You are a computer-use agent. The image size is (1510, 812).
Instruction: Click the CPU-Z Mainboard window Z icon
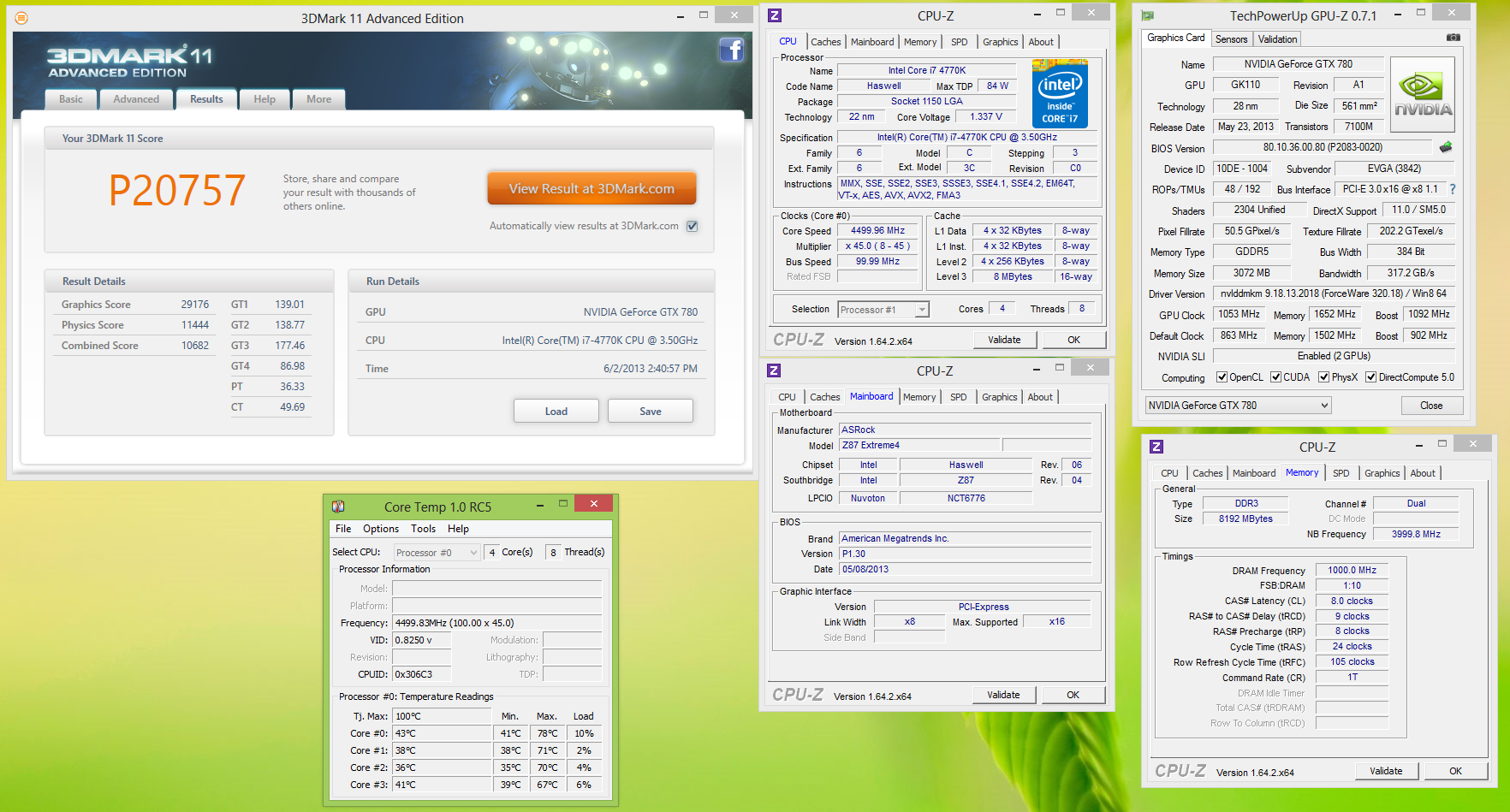point(774,370)
